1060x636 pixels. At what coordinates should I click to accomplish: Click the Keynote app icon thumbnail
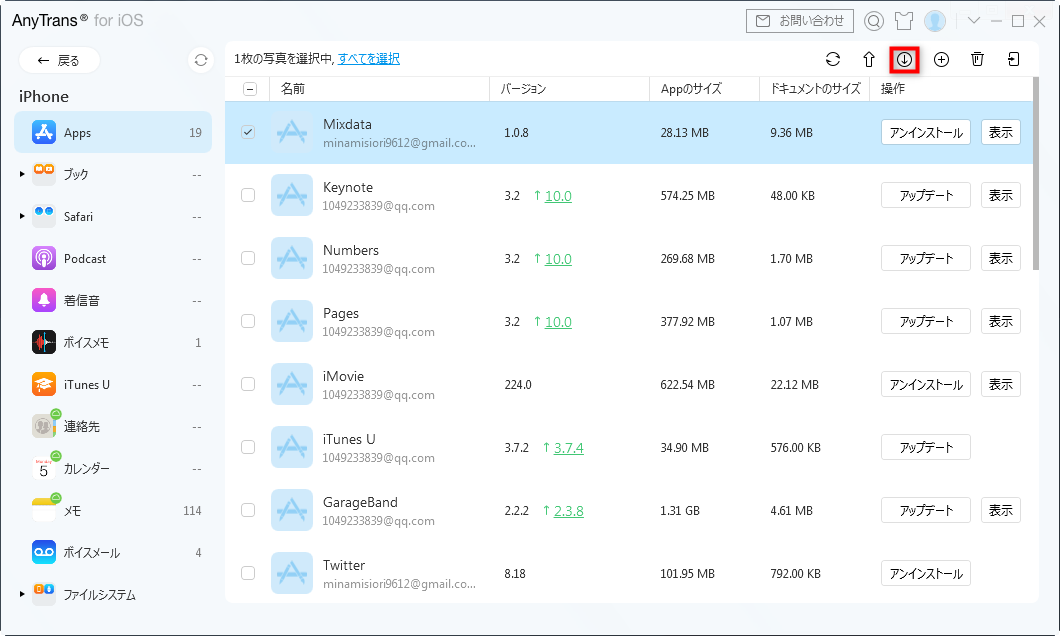tap(292, 195)
